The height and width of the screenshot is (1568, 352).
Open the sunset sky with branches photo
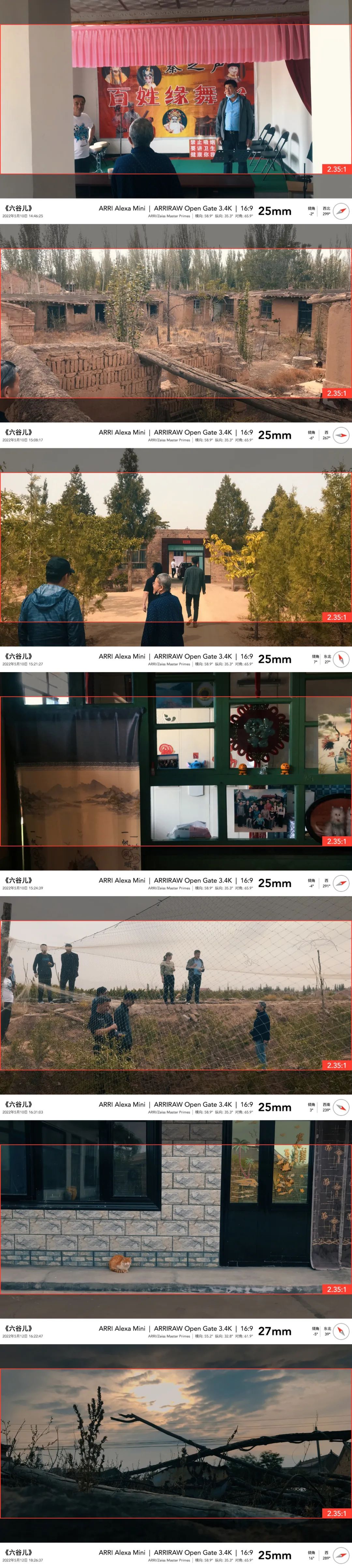176,1443
